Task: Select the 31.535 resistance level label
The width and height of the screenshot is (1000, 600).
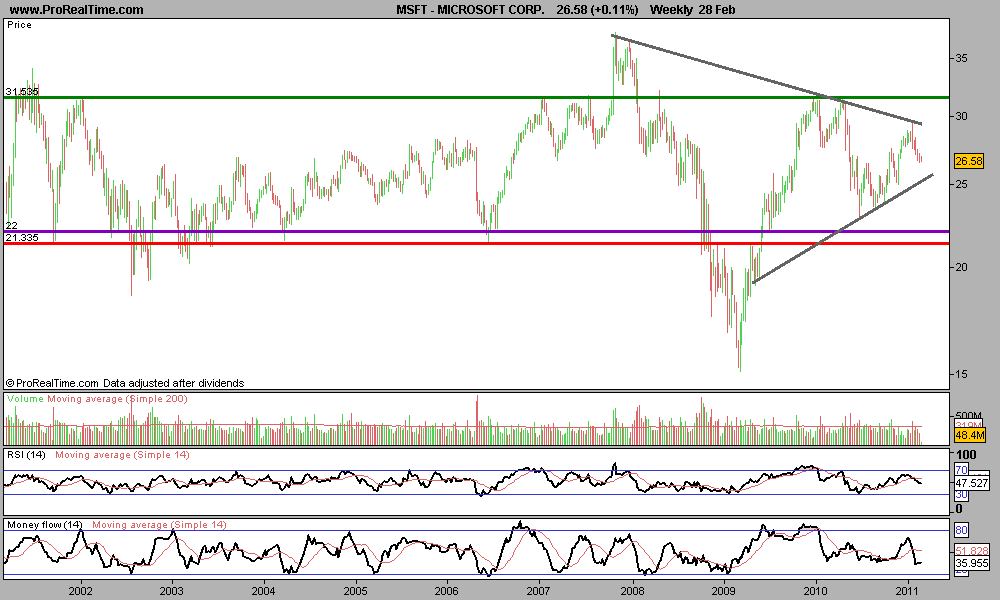Action: tap(22, 92)
